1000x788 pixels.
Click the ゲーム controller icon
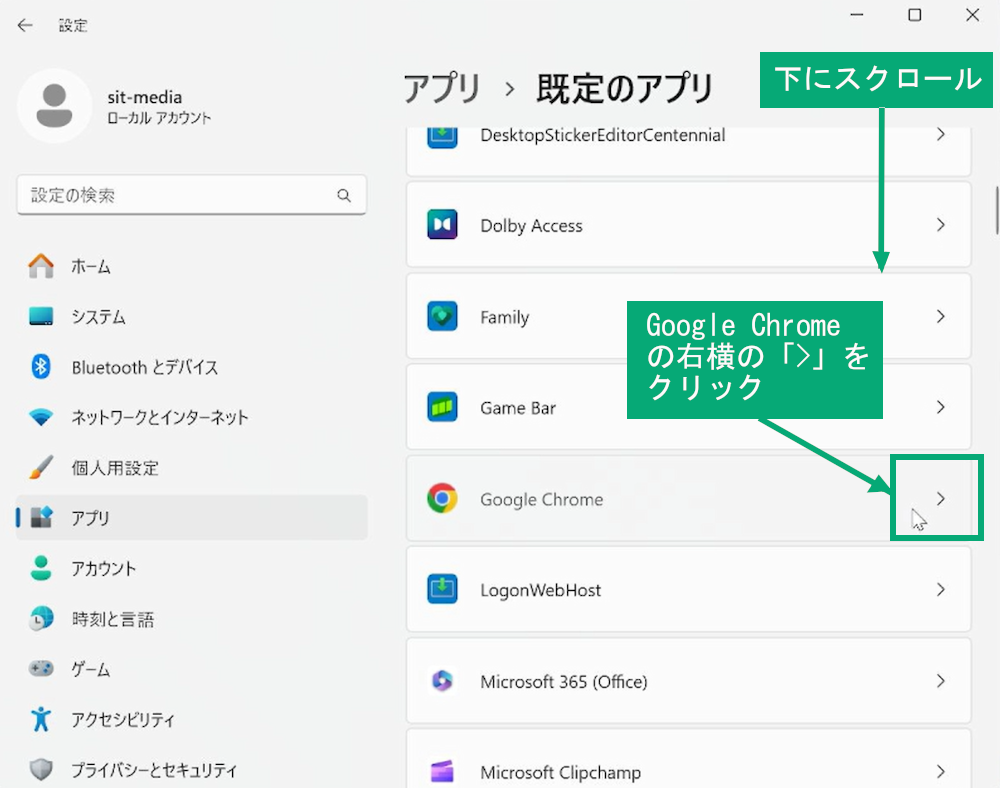(41, 668)
